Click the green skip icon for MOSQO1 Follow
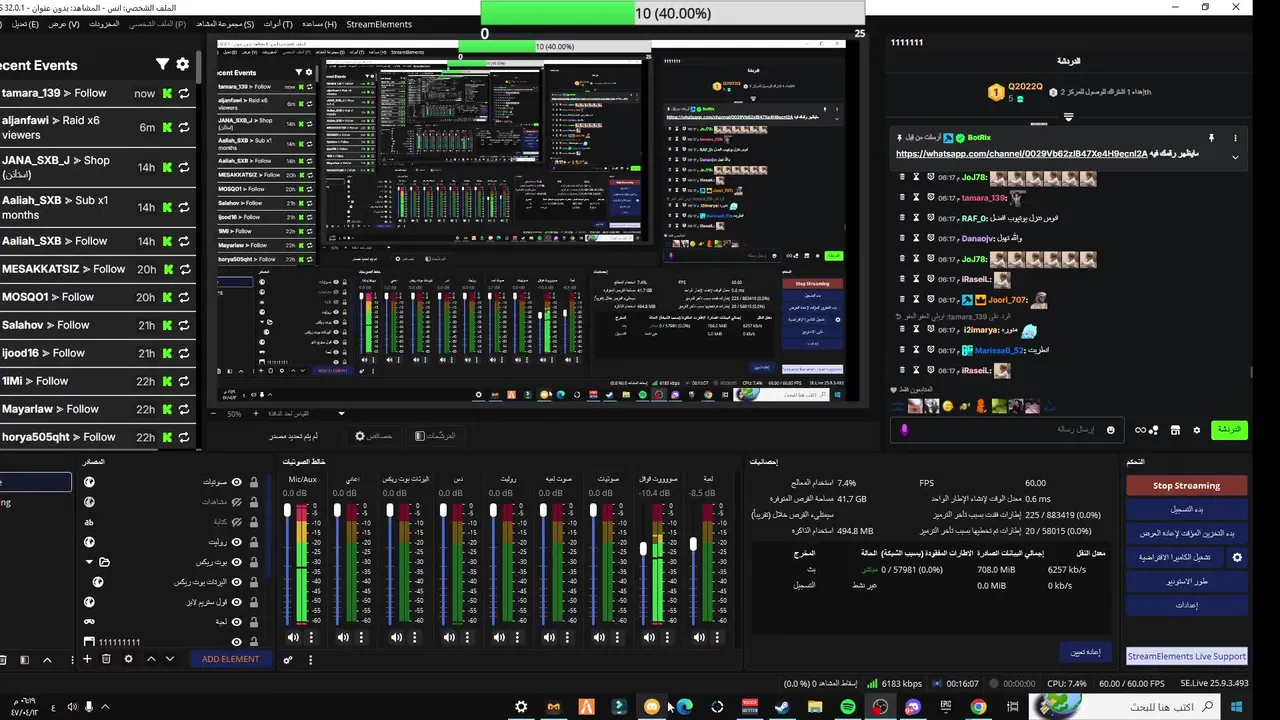This screenshot has width=1280, height=720. (x=167, y=297)
